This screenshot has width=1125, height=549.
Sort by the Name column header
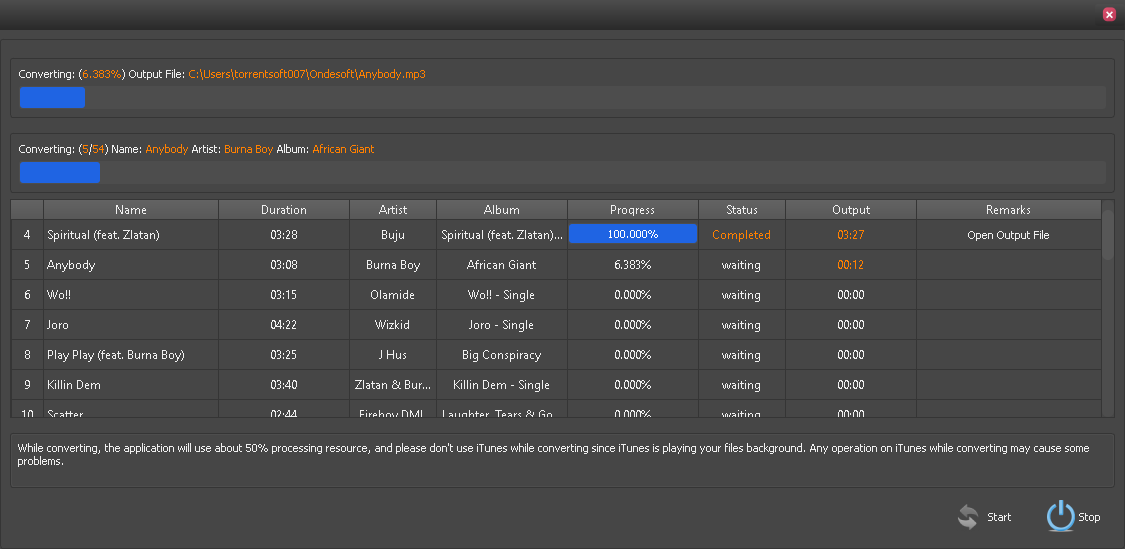131,210
